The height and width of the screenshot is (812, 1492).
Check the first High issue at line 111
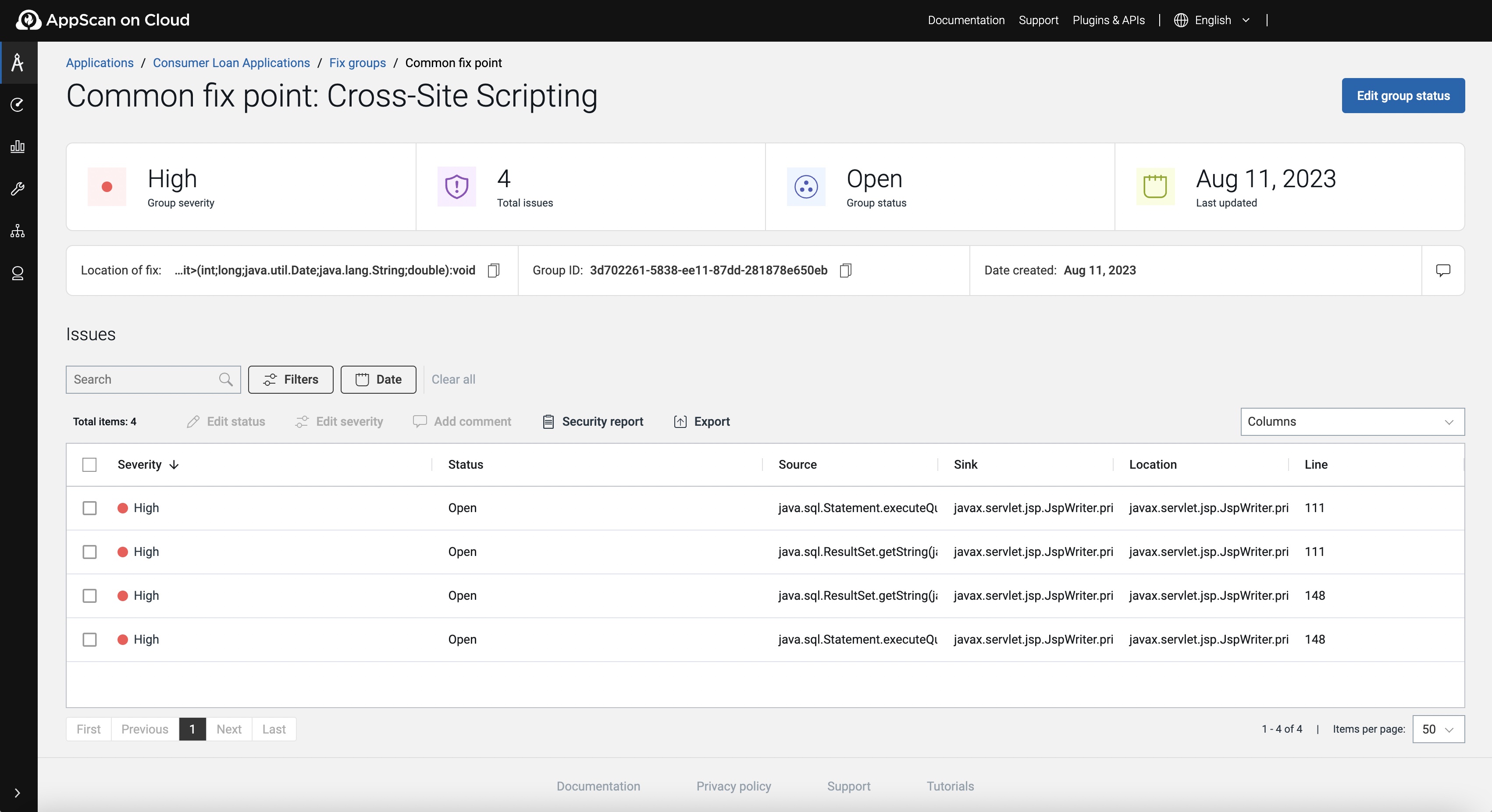[89, 508]
